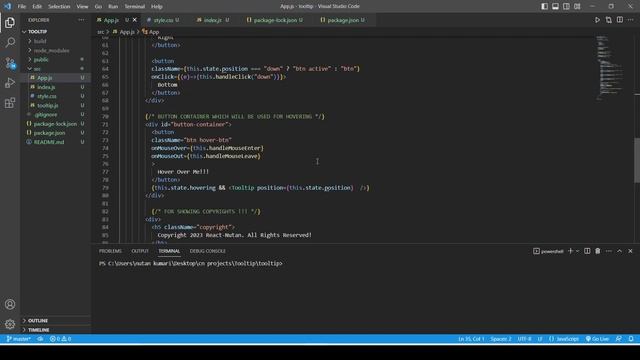Click the Explorer more actions ellipsis
Screen dimensions: 640x360
(81, 20)
